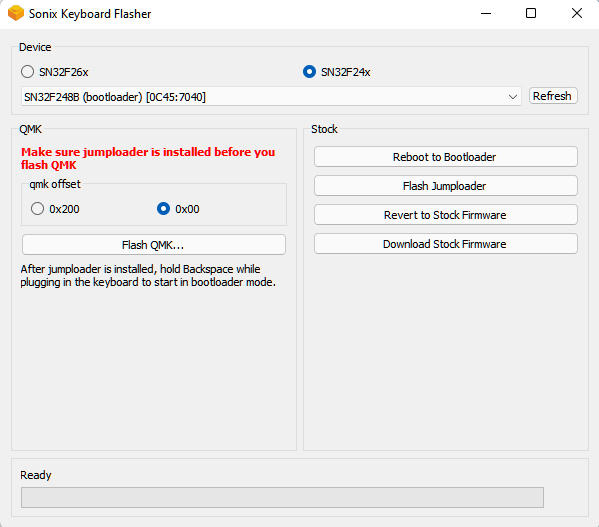Click the Sonix Keyboard Flasher app icon
The height and width of the screenshot is (527, 599).
16,13
